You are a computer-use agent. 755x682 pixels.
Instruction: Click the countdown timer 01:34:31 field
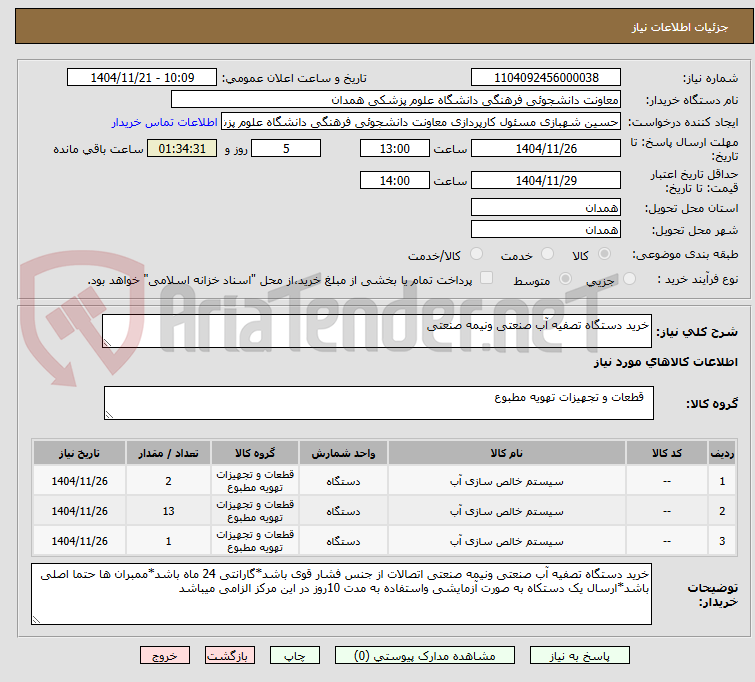tap(182, 148)
